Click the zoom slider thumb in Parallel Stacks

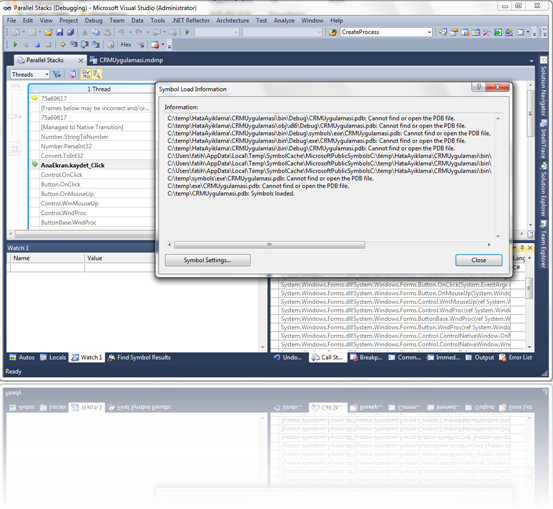click(13, 116)
